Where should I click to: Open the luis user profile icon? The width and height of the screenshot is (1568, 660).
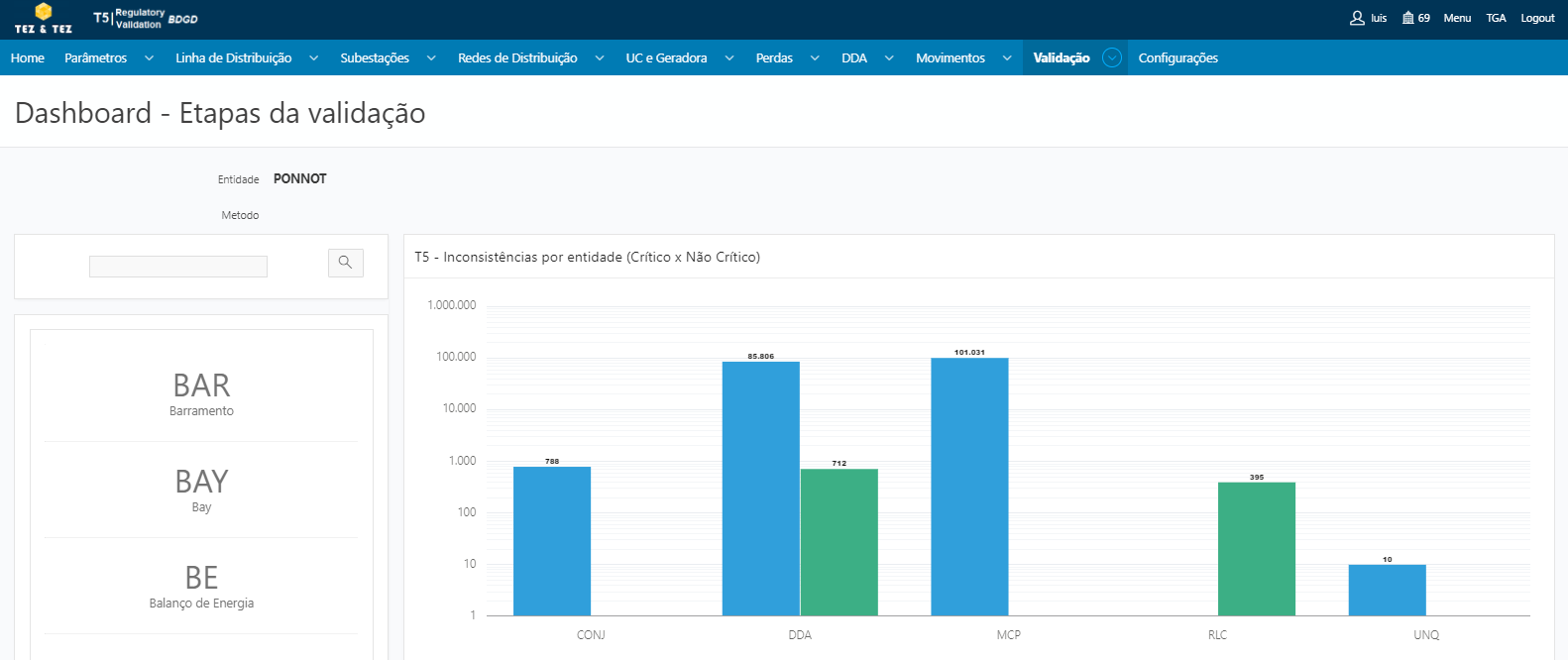pos(1357,18)
